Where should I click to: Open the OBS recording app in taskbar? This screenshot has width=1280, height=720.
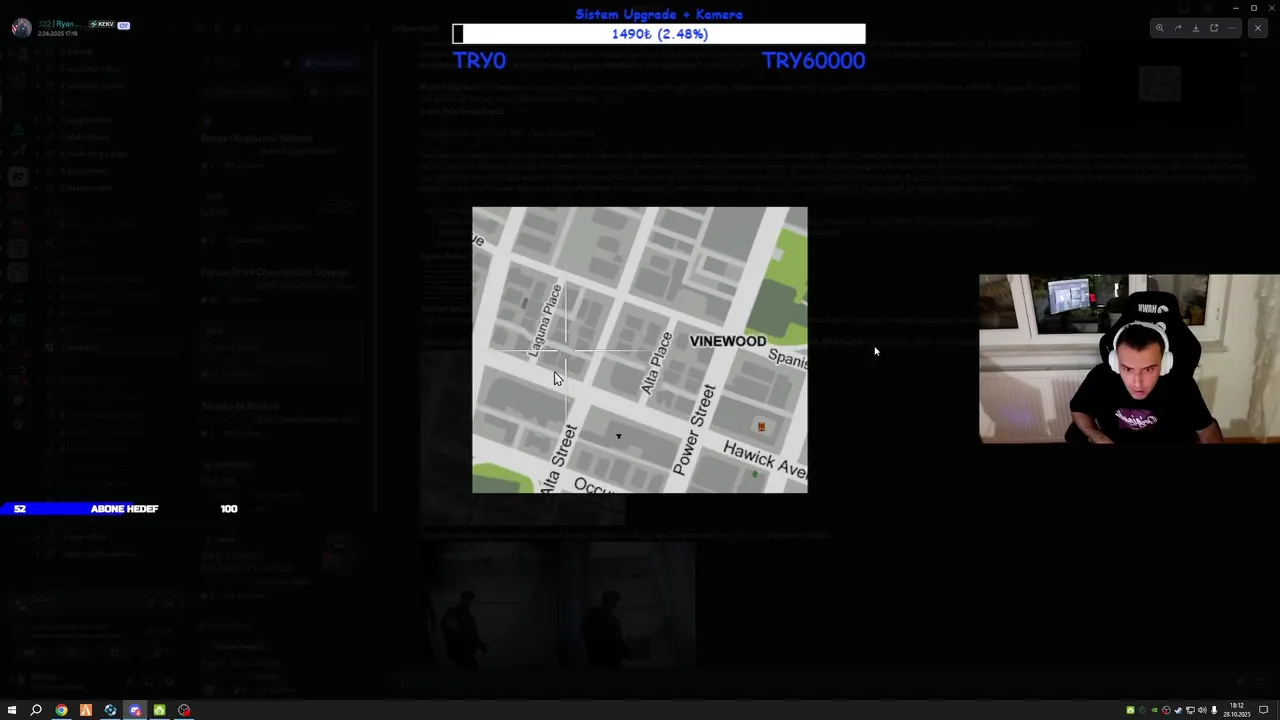coord(184,710)
